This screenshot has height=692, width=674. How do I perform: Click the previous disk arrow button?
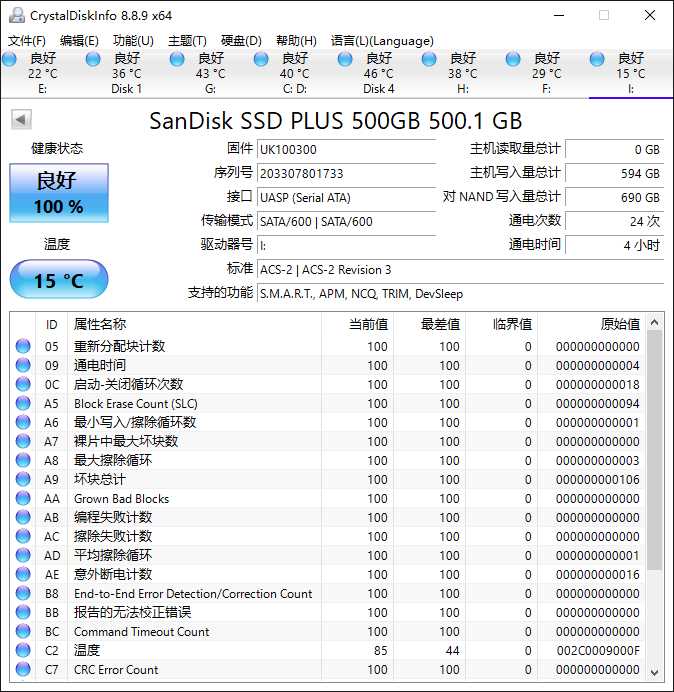[20, 120]
